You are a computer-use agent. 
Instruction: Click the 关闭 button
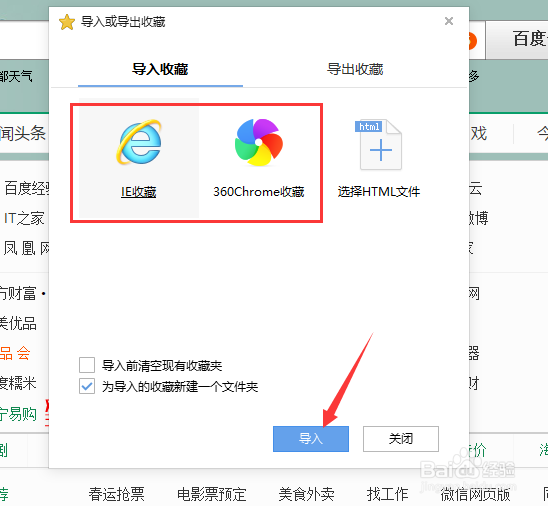point(401,439)
